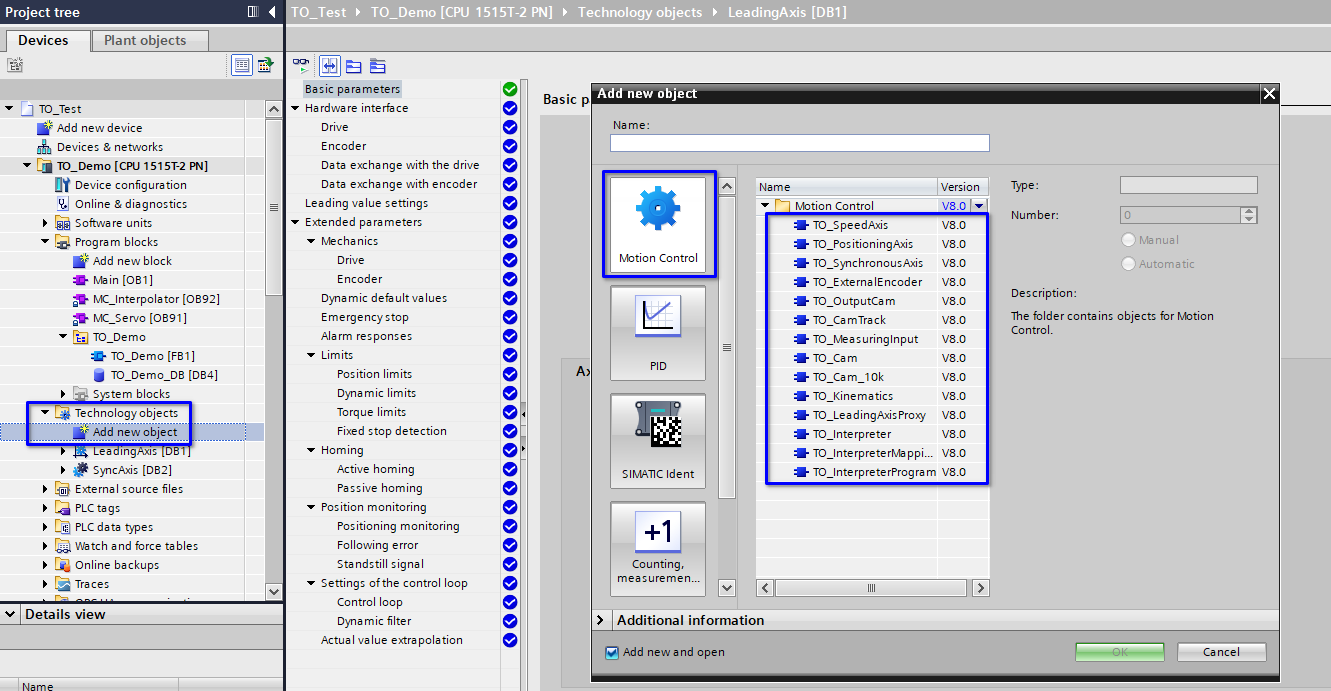The width and height of the screenshot is (1331, 691).
Task: Select TO_Kinematics from the object list
Action: (852, 396)
